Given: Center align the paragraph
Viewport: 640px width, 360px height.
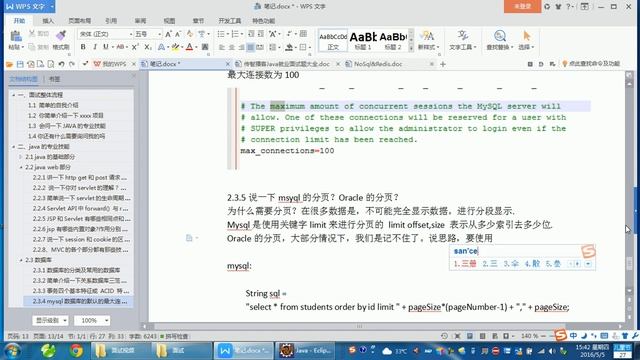Looking at the screenshot, I should click(x=231, y=47).
